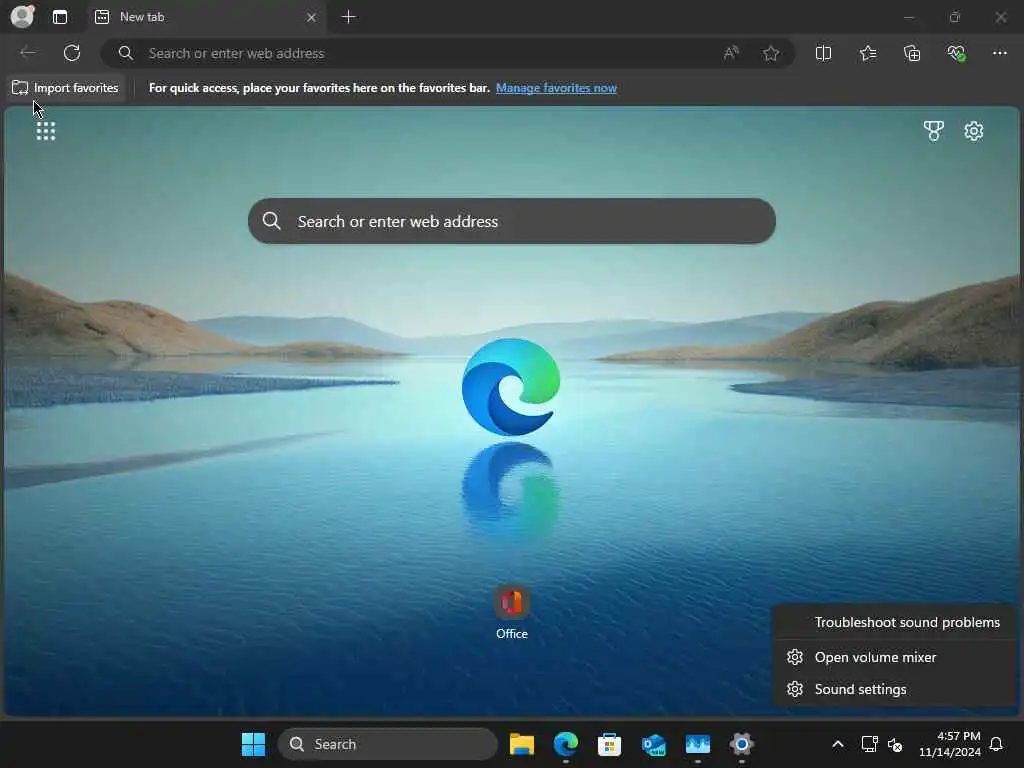Image resolution: width=1024 pixels, height=768 pixels.
Task: Click Import favorites button
Action: pos(65,88)
